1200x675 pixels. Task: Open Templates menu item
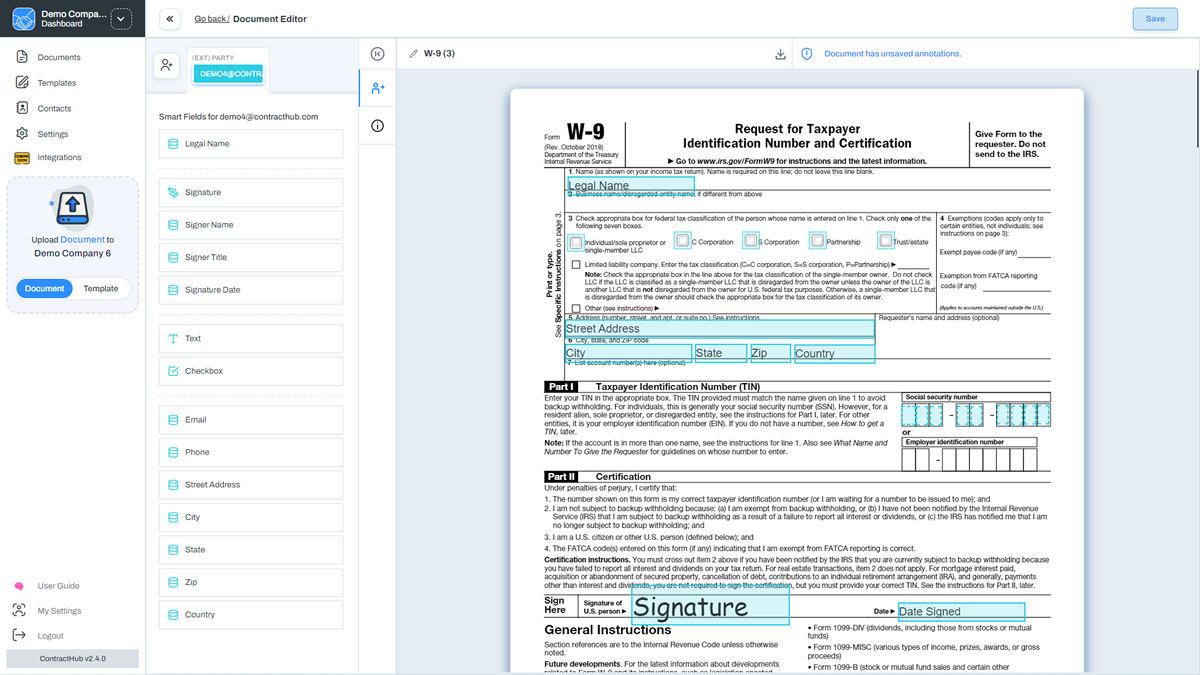[57, 83]
